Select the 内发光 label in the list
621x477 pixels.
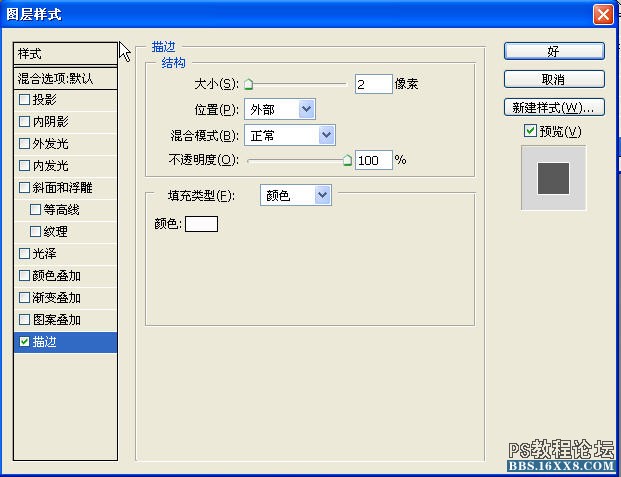click(x=50, y=166)
